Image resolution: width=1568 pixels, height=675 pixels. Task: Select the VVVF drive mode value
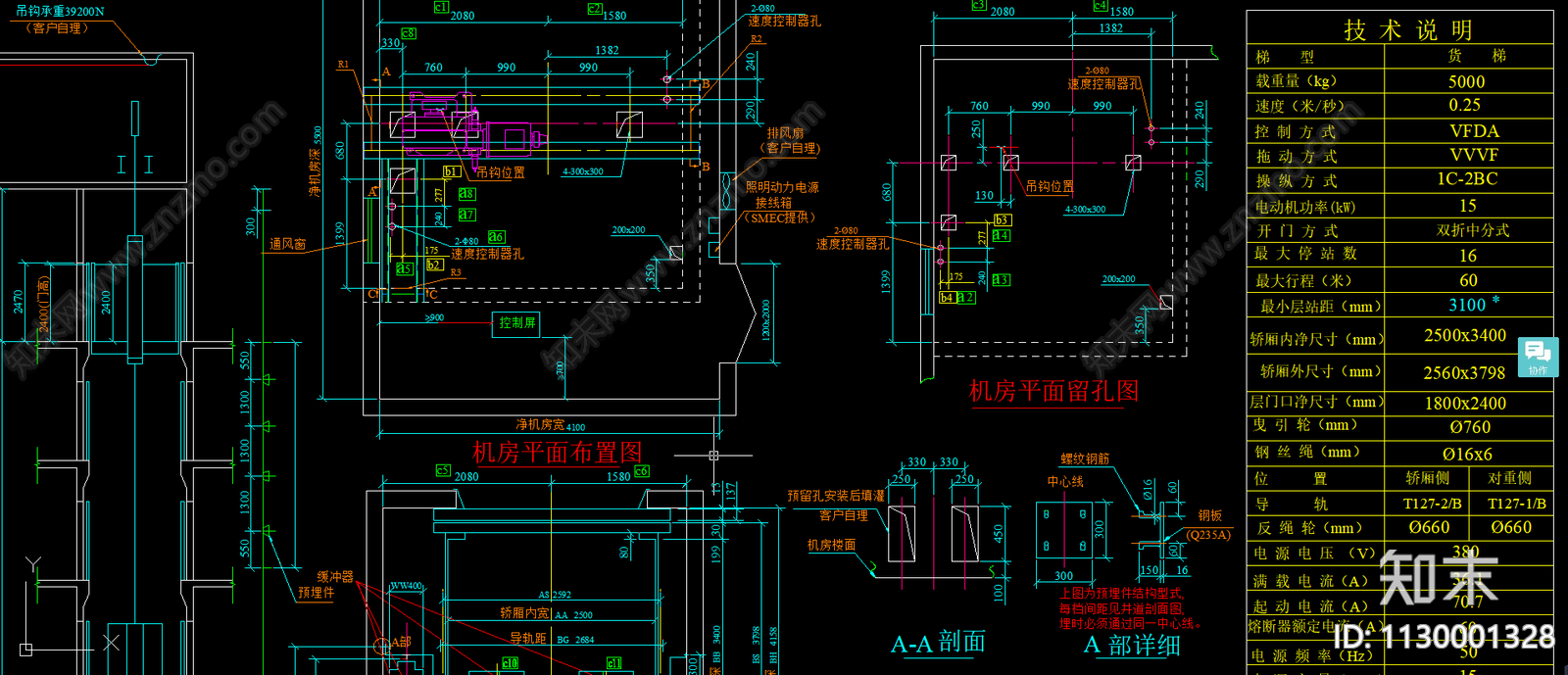pyautogui.click(x=1474, y=155)
